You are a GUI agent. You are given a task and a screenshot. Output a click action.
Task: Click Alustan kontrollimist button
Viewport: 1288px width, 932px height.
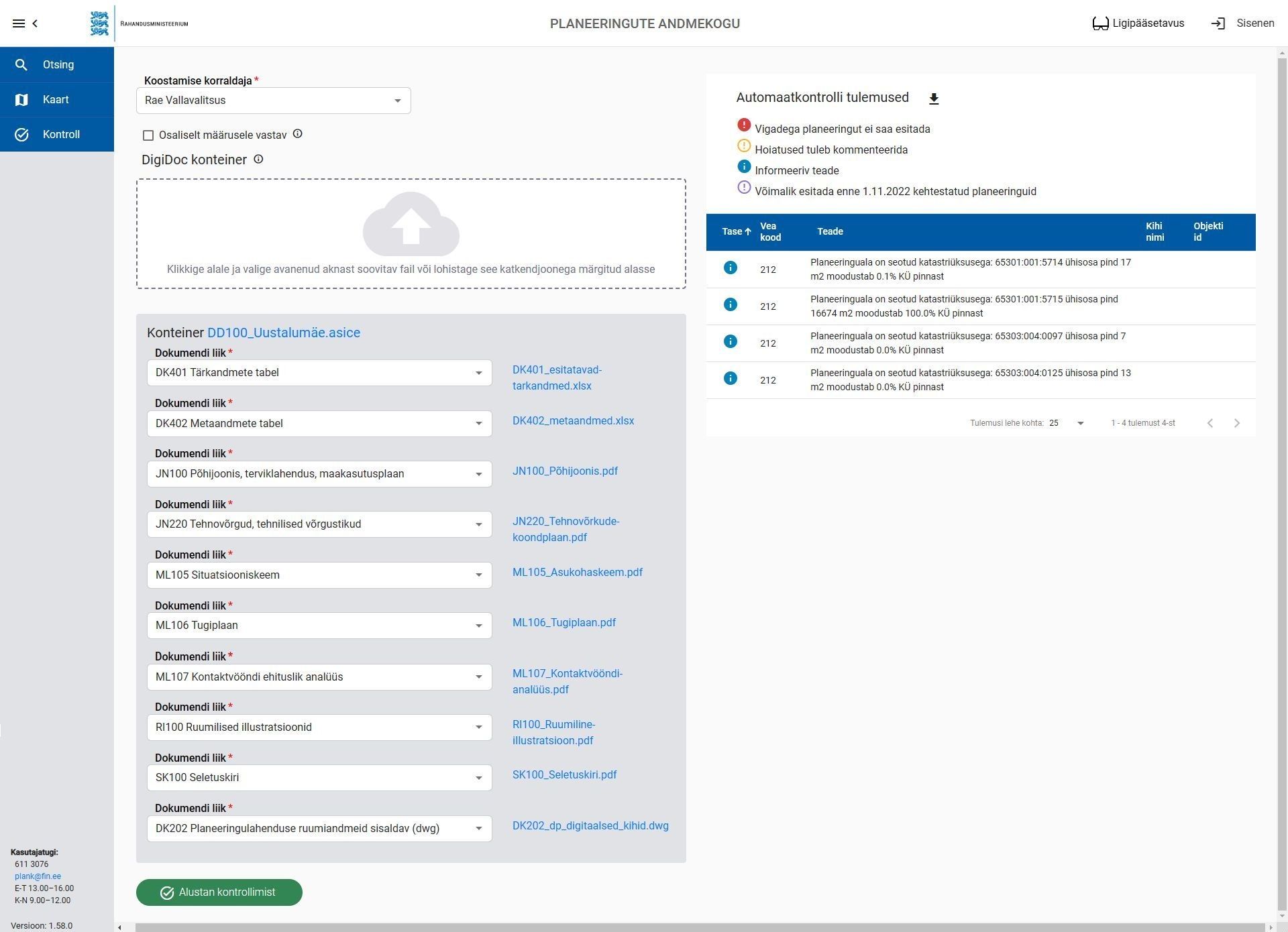pos(219,892)
